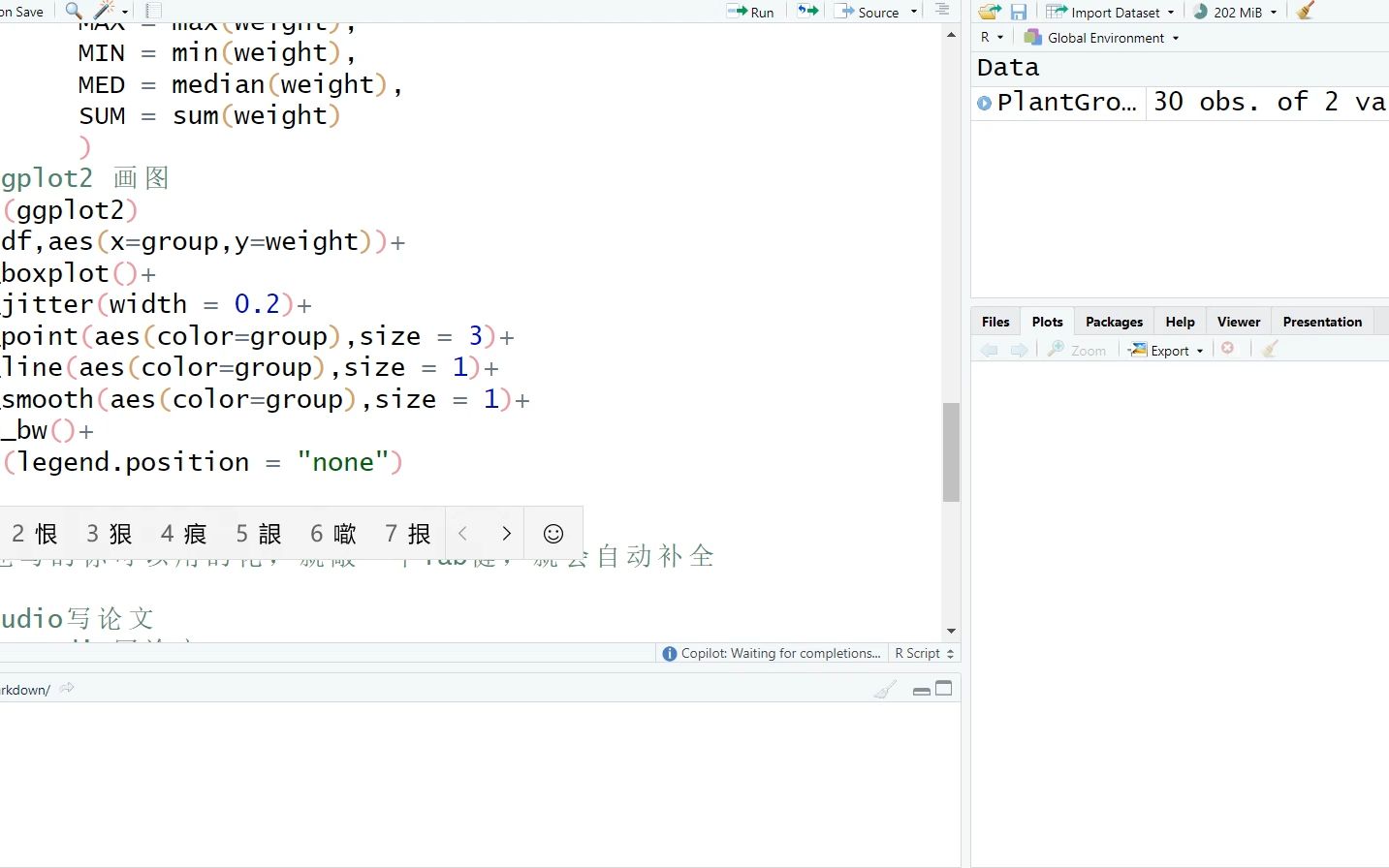The height and width of the screenshot is (868, 1389).
Task: Remove the current plot
Action: pos(1228,349)
